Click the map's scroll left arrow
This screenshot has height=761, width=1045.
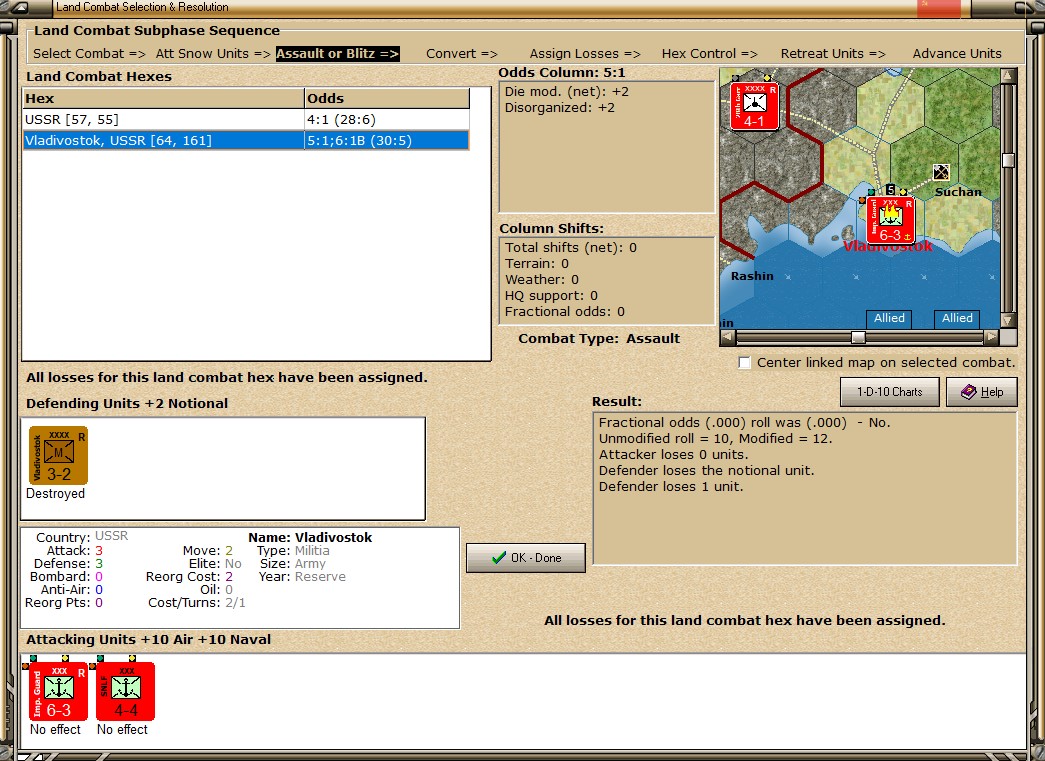[x=728, y=337]
